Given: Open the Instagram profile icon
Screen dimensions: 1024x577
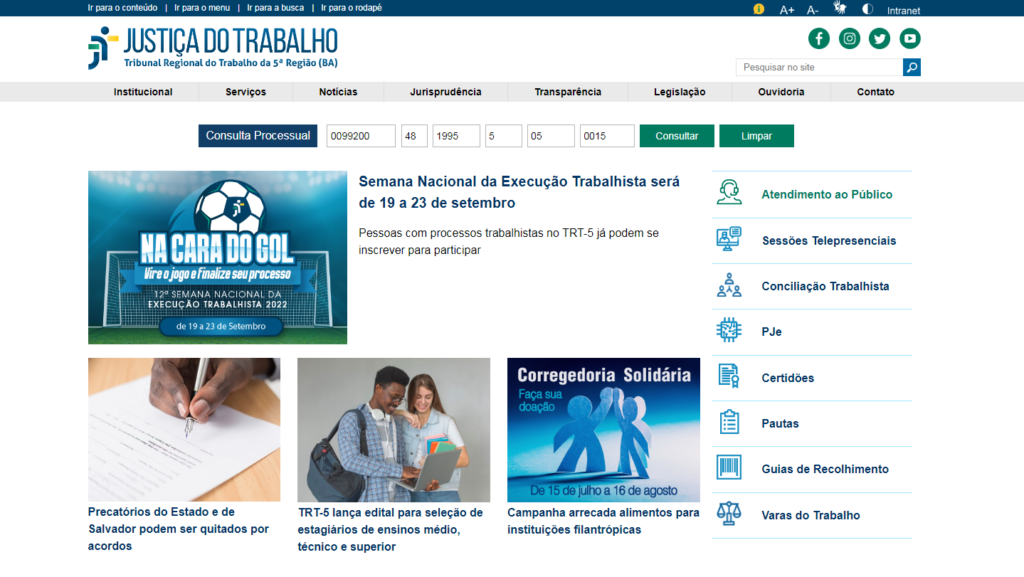Looking at the screenshot, I should (849, 39).
